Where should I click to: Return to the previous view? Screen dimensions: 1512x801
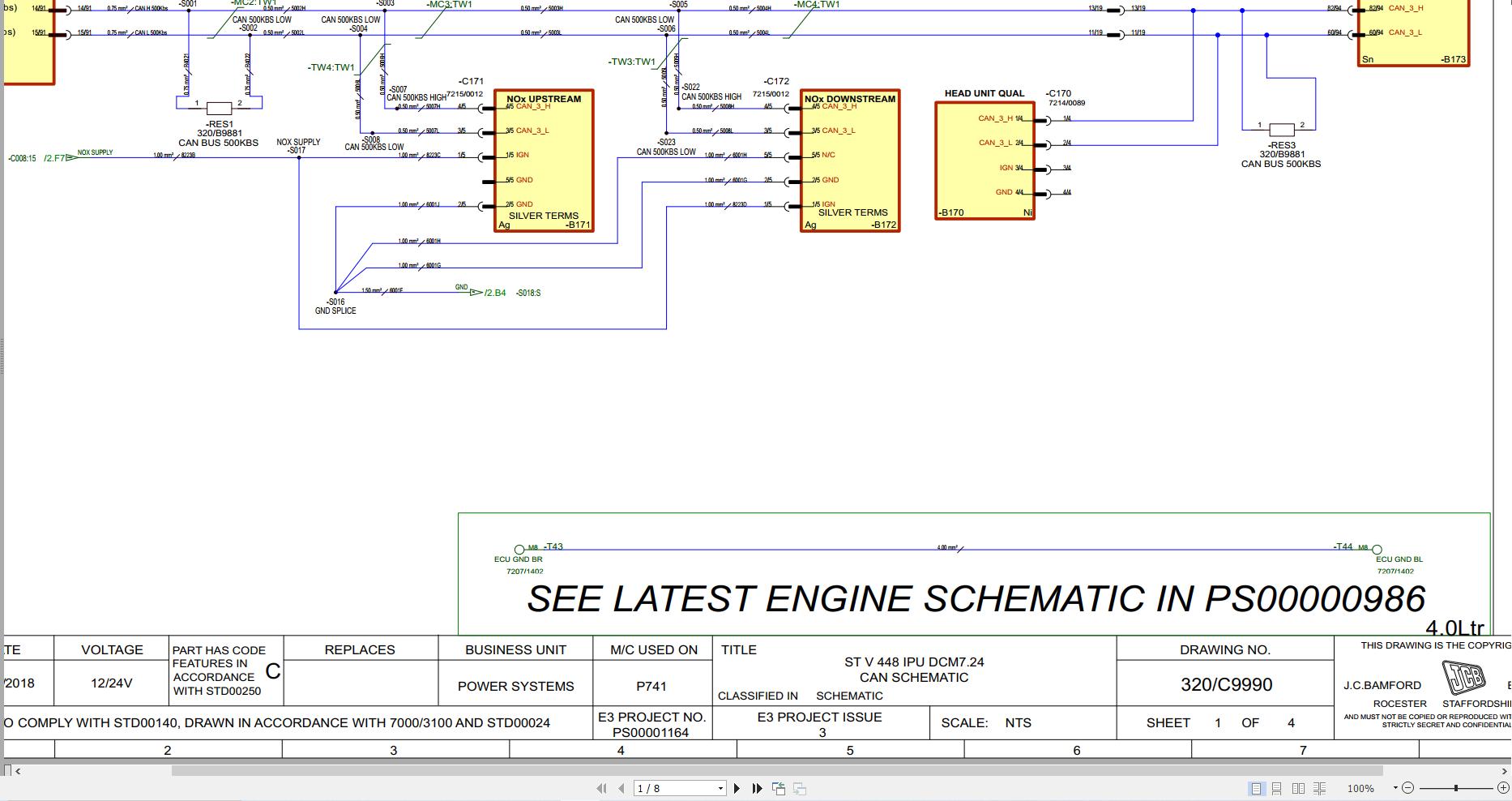click(x=777, y=787)
